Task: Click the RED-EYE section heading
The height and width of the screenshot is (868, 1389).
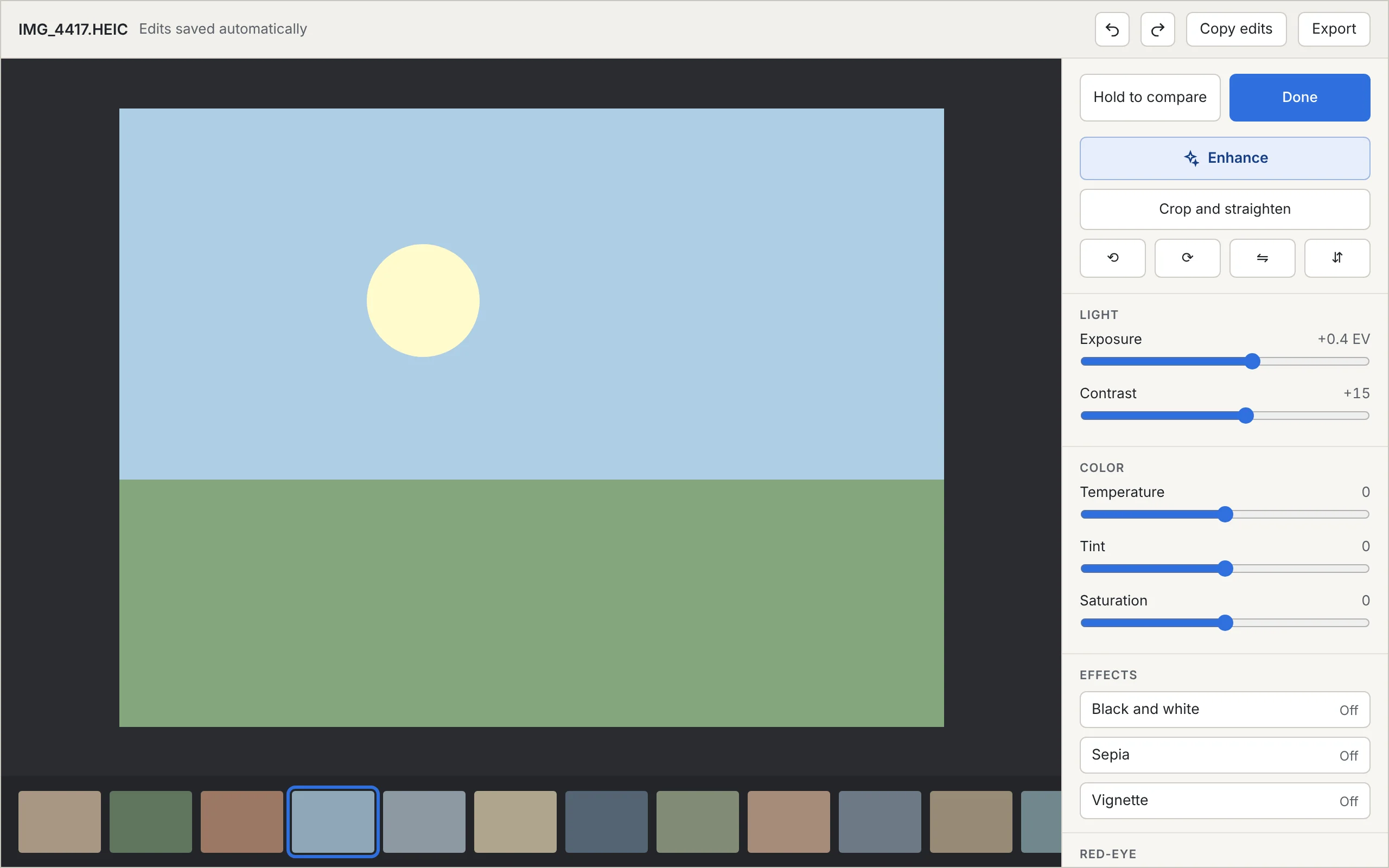Action: click(x=1108, y=854)
